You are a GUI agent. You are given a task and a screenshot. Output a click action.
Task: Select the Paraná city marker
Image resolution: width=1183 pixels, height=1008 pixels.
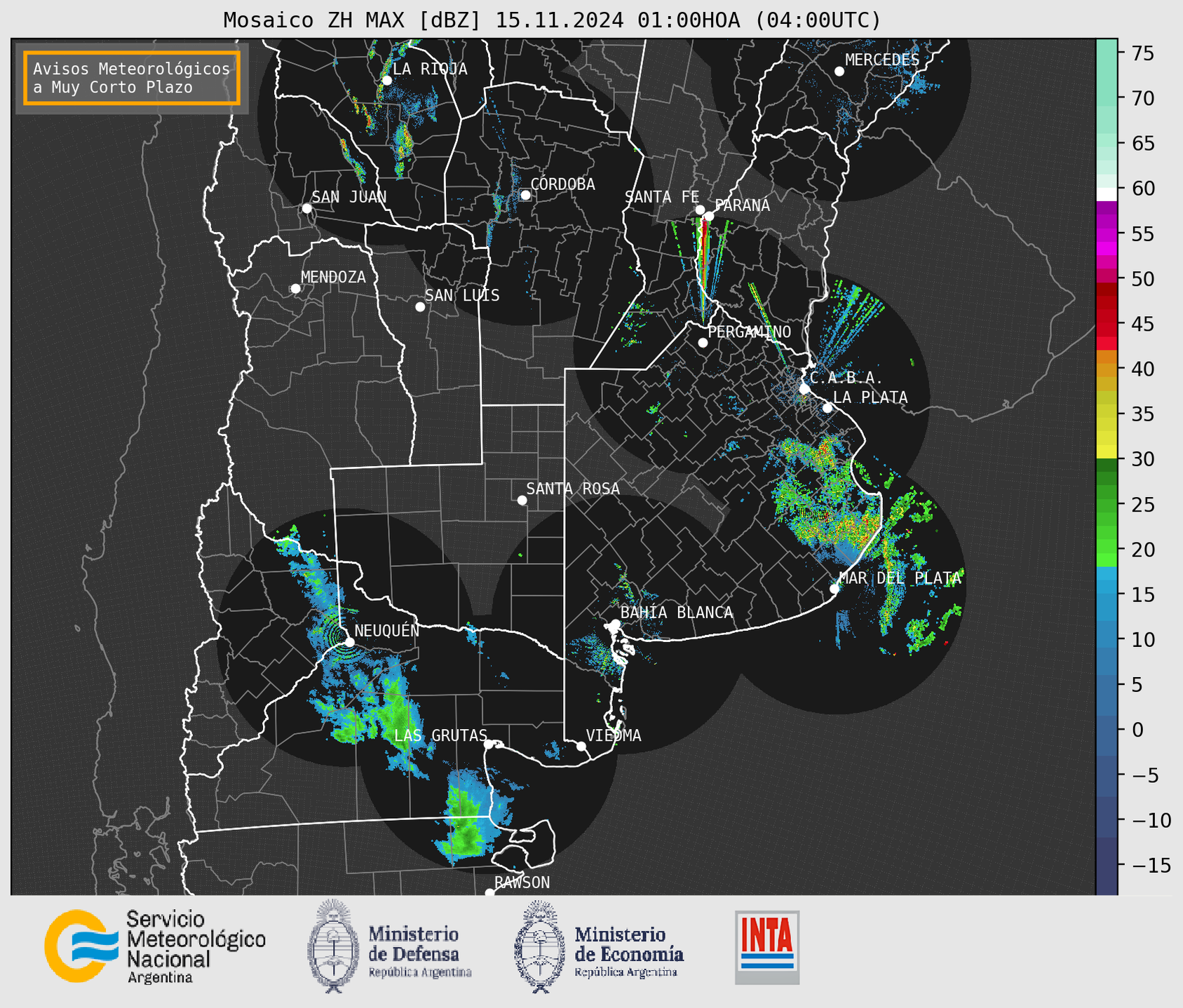[x=709, y=216]
